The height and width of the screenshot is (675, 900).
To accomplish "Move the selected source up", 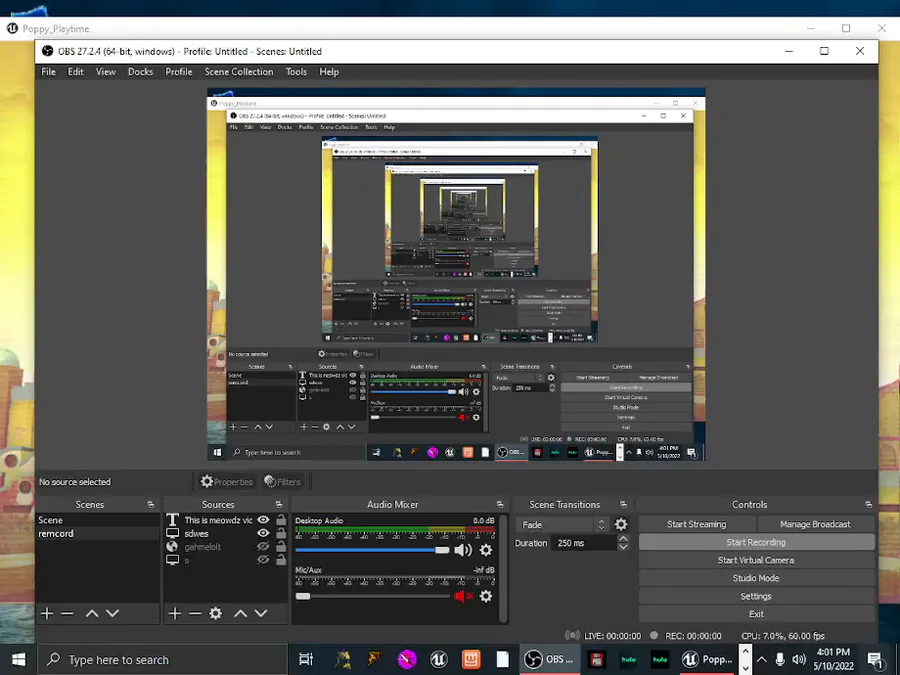I will 240,613.
